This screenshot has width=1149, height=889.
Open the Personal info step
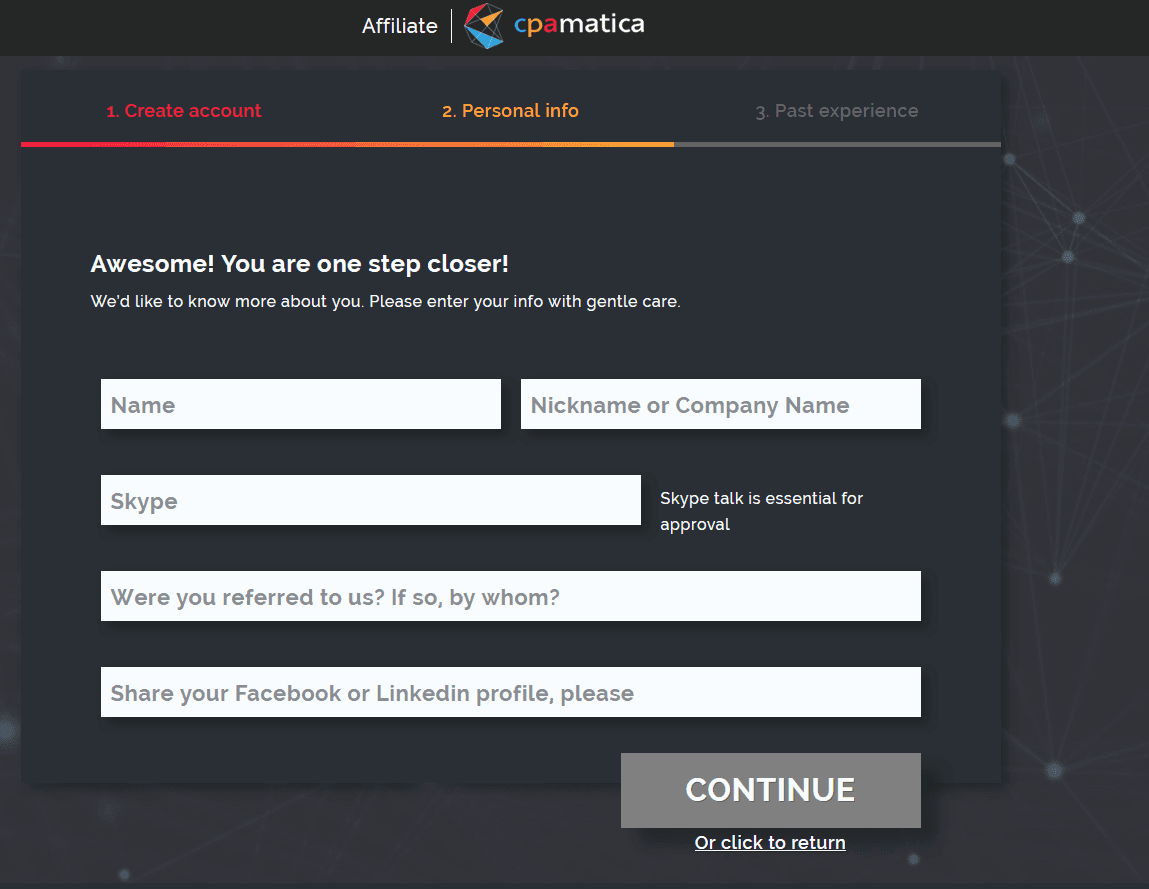click(x=510, y=111)
